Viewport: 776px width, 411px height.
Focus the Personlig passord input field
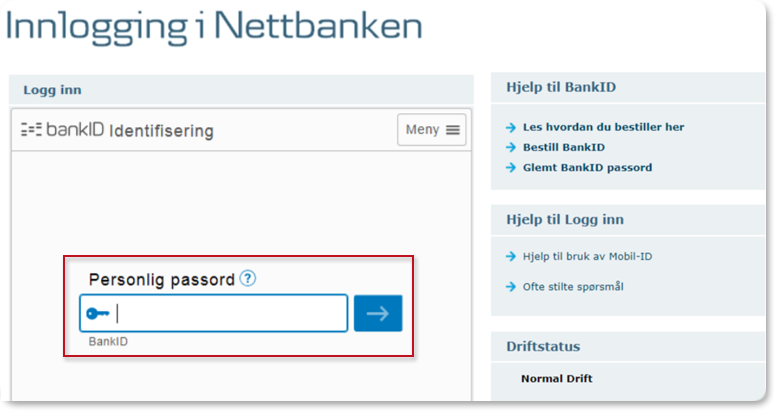point(228,313)
